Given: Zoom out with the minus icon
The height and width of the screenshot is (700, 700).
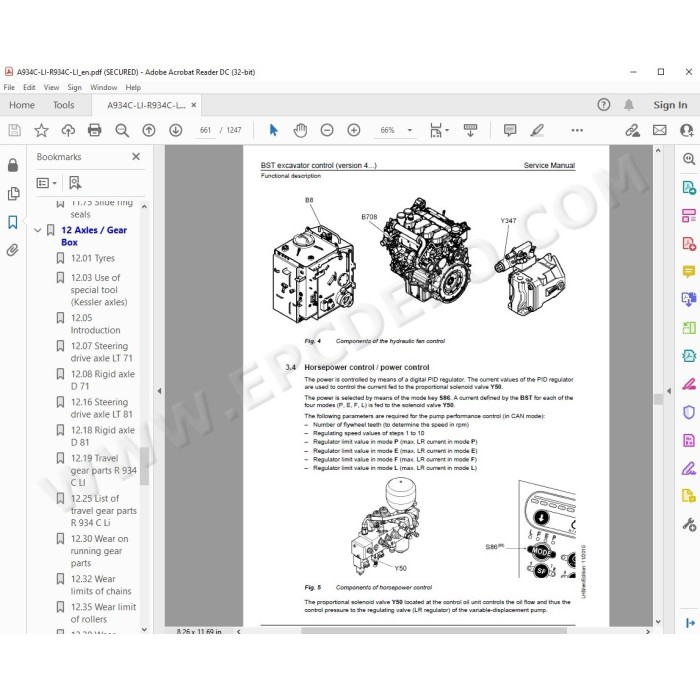Looking at the screenshot, I should pos(327,130).
